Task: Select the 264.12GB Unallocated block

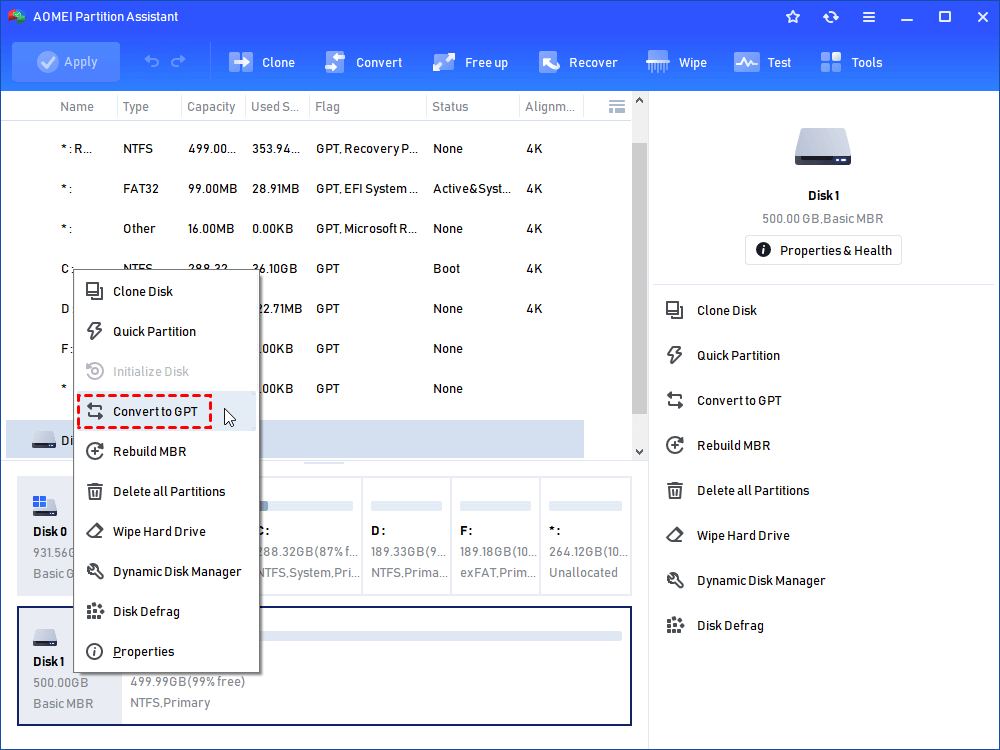Action: [x=585, y=536]
